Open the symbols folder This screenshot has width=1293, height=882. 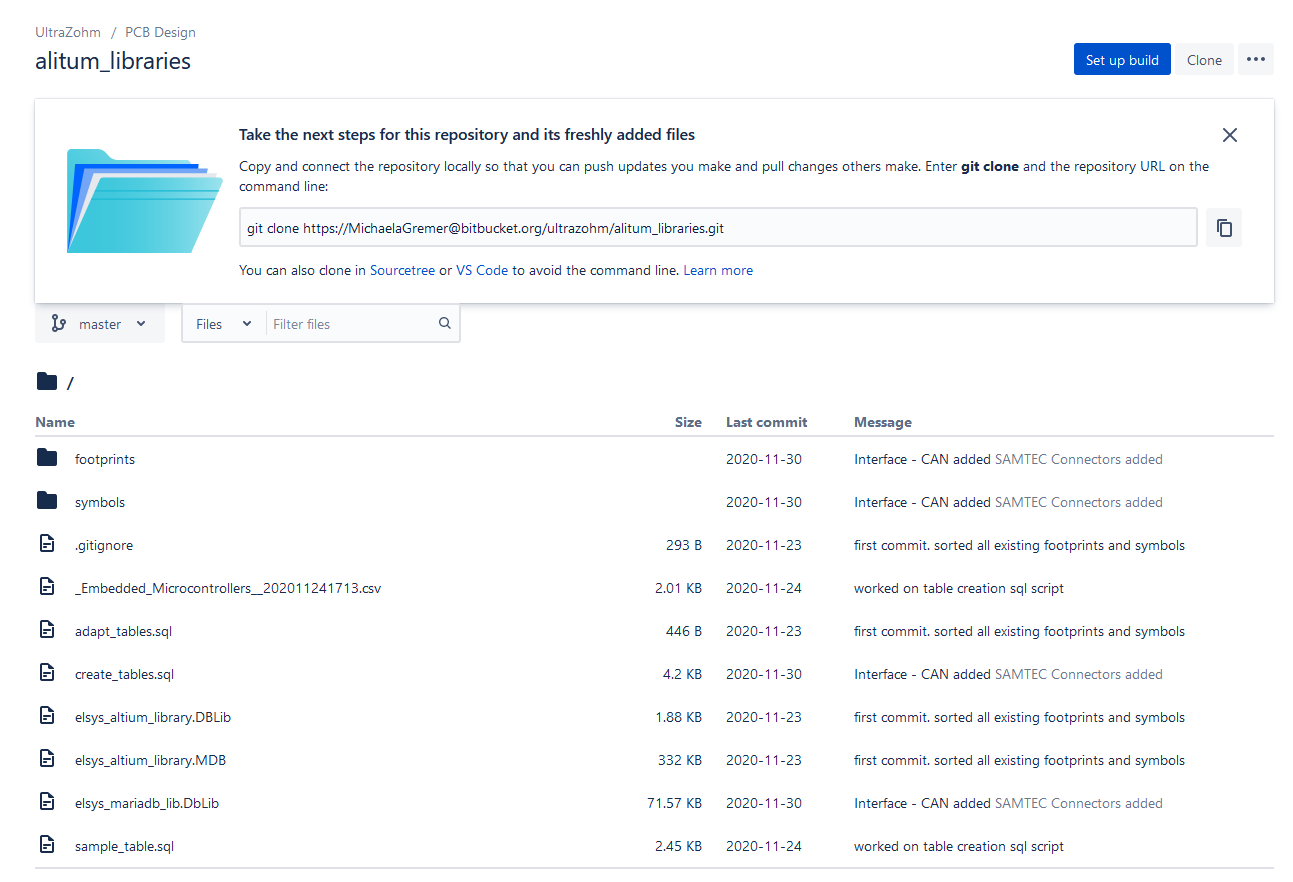pos(100,502)
